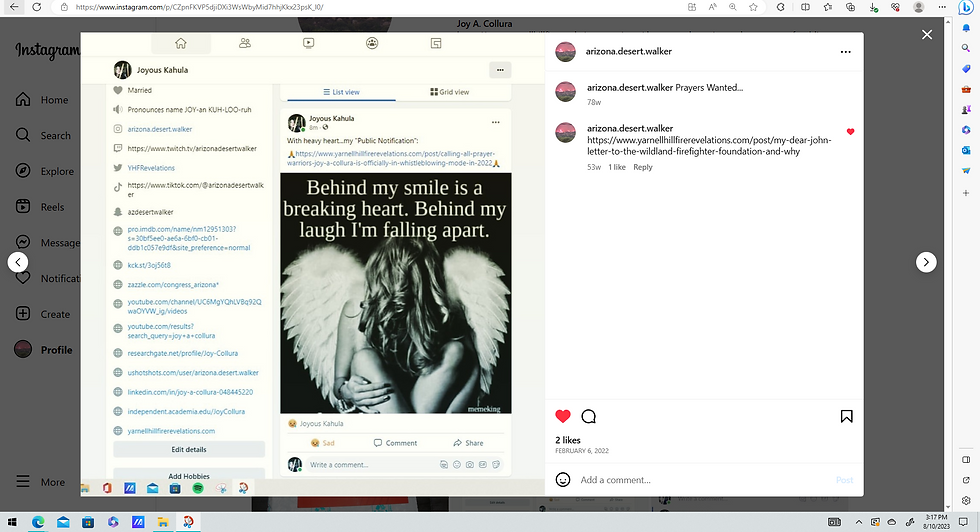Image resolution: width=980 pixels, height=532 pixels.
Task: Start Read aloud in browser toolbar
Action: (712, 7)
